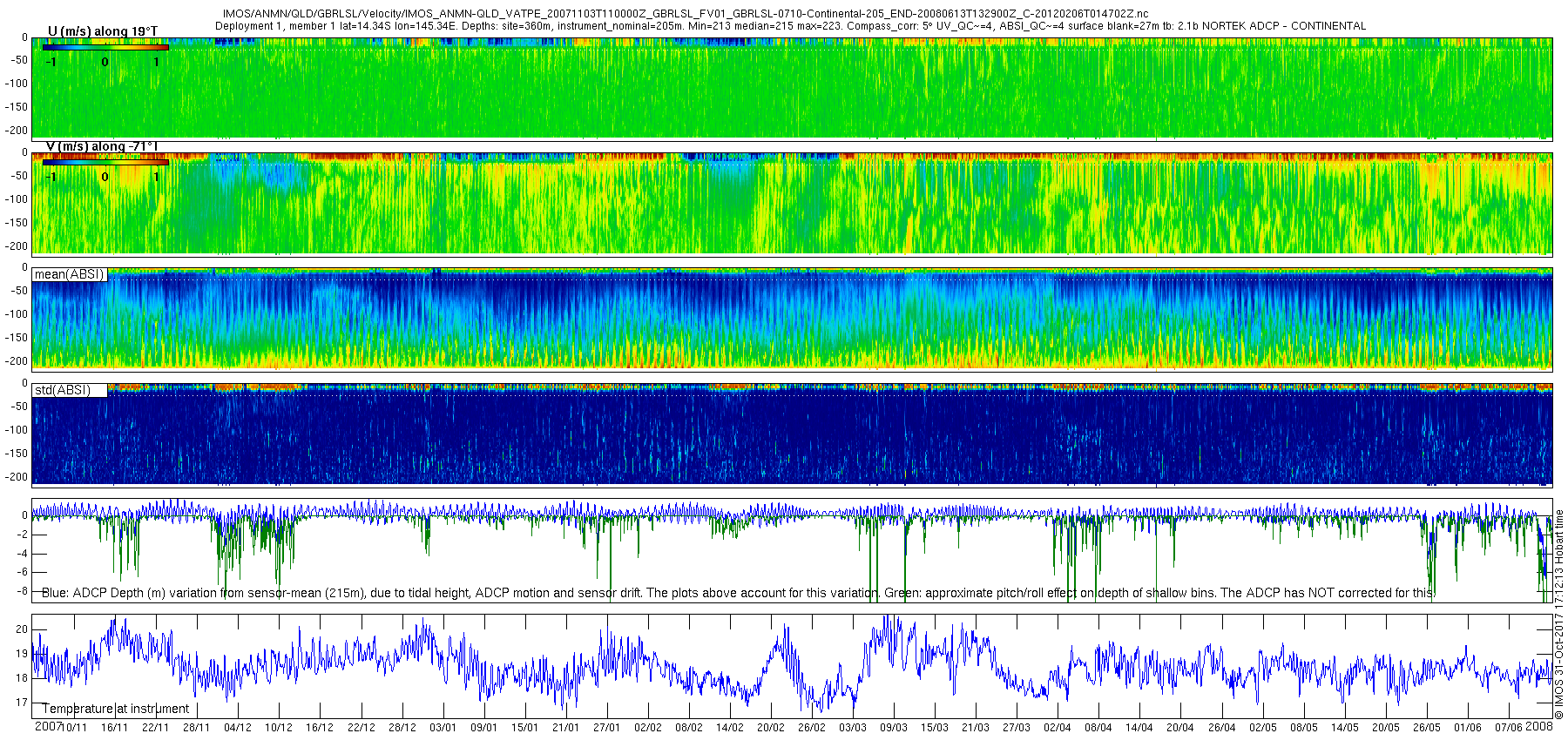Click the -8 tick on ADCP depth variation axis
1568x740 pixels.
[x=22, y=591]
